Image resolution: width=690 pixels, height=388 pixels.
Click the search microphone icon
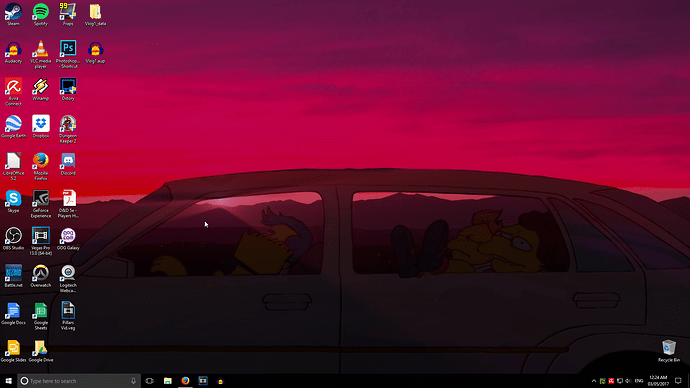click(x=133, y=381)
